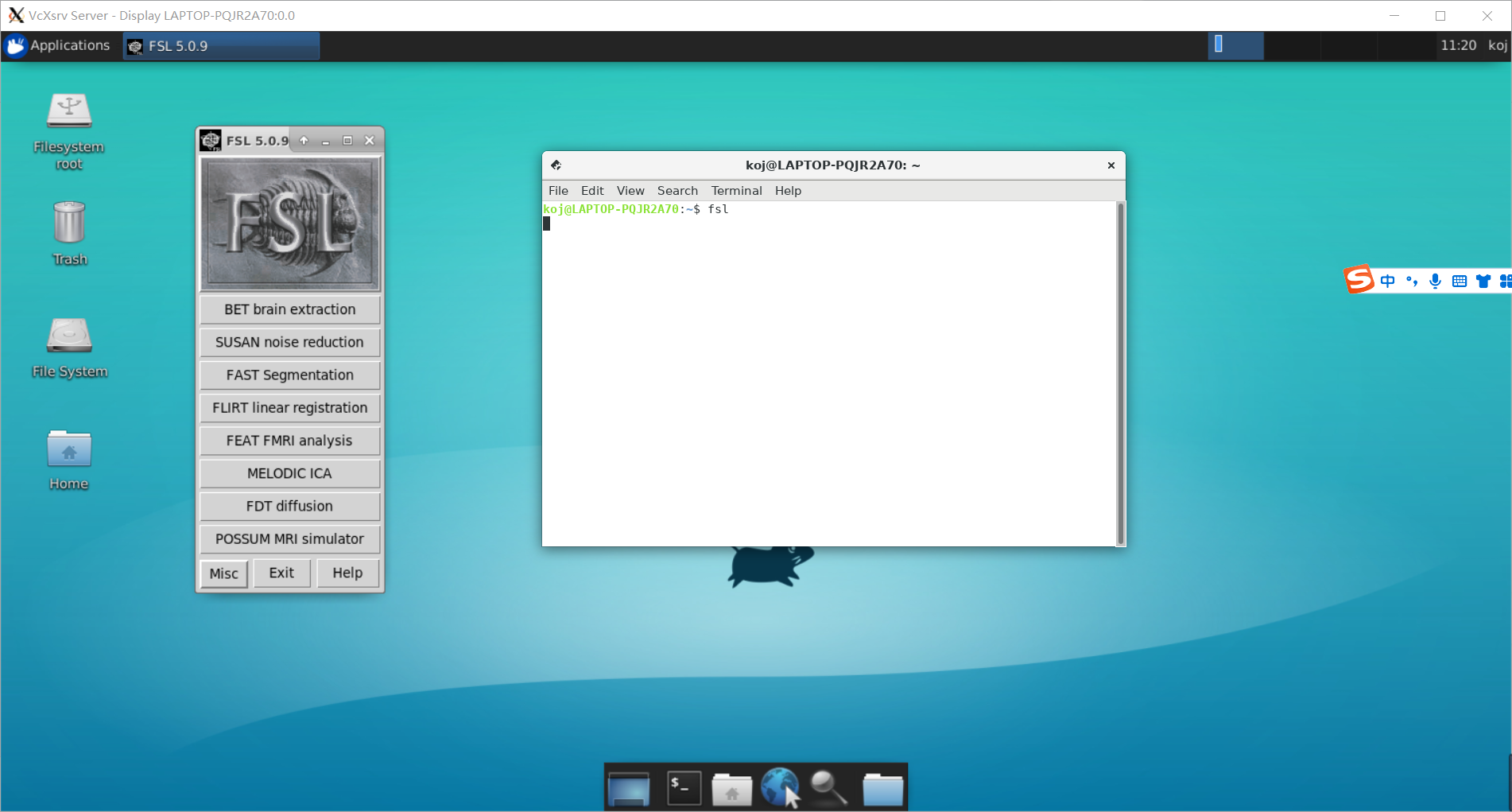The width and height of the screenshot is (1512, 812).
Task: Open the Terminal menu in the terminal window
Action: [x=735, y=190]
